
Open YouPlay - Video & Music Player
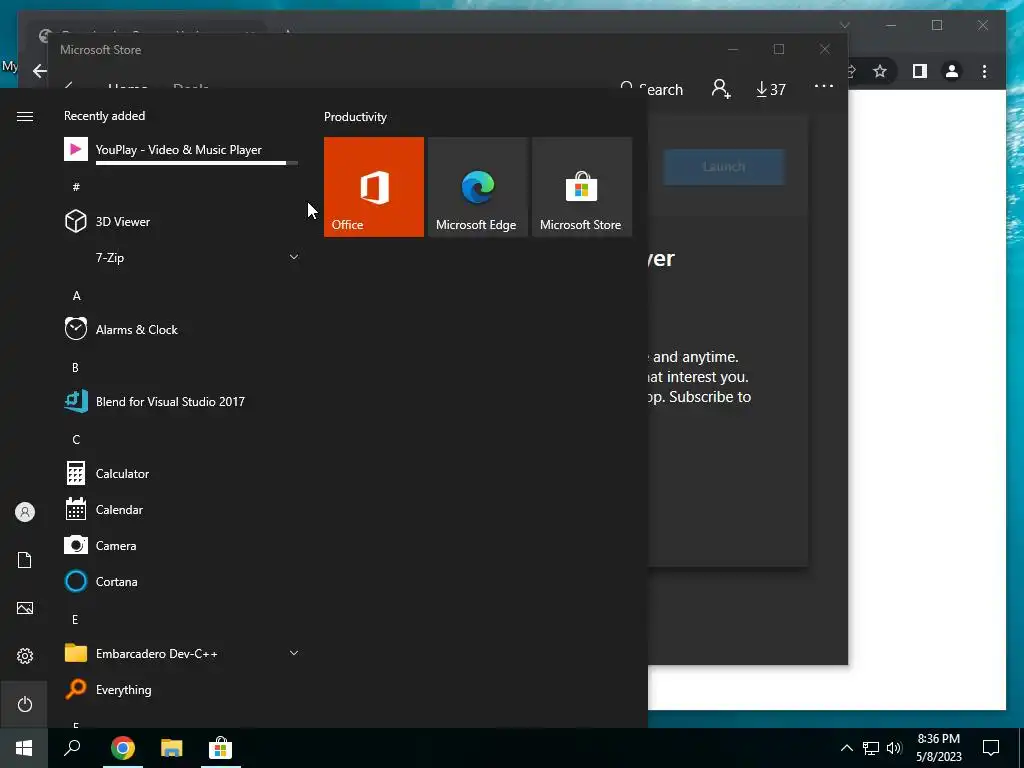pyautogui.click(x=181, y=150)
